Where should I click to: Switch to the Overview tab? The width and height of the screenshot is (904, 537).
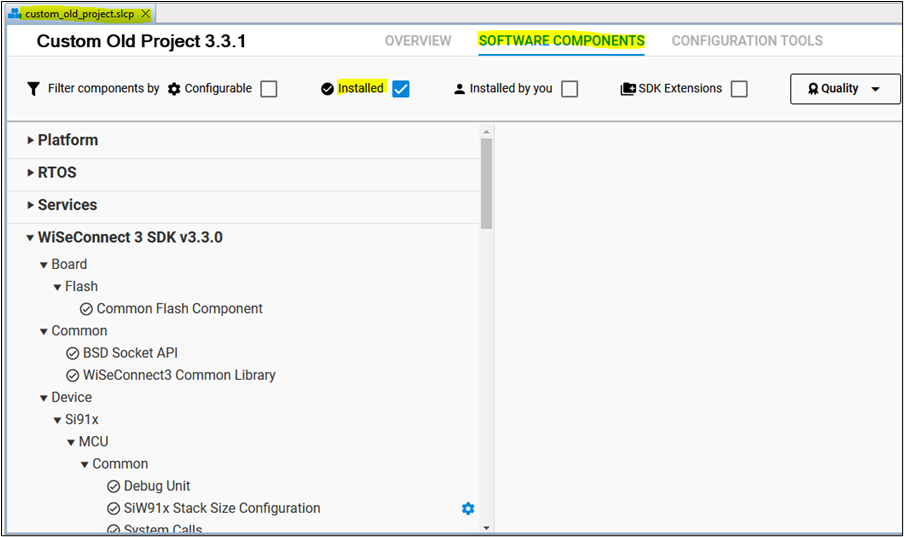tap(418, 41)
